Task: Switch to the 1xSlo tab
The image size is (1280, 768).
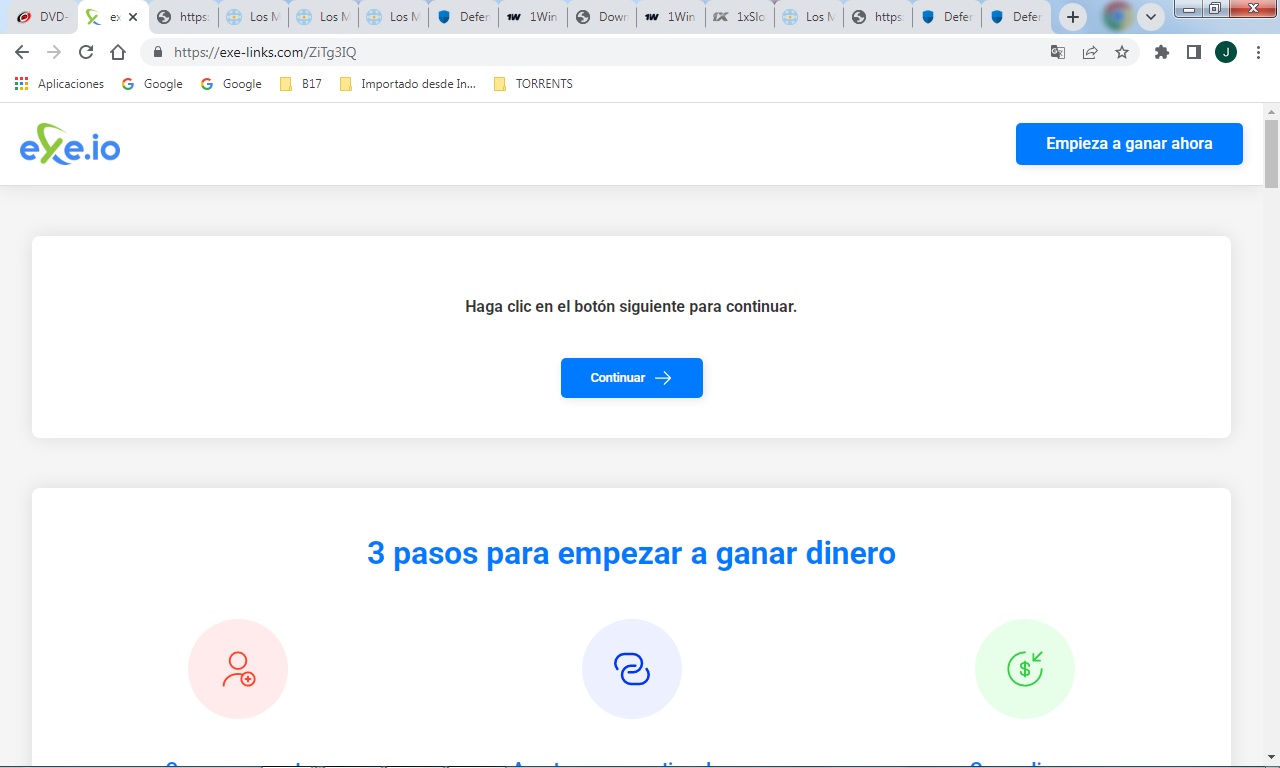Action: (x=741, y=17)
